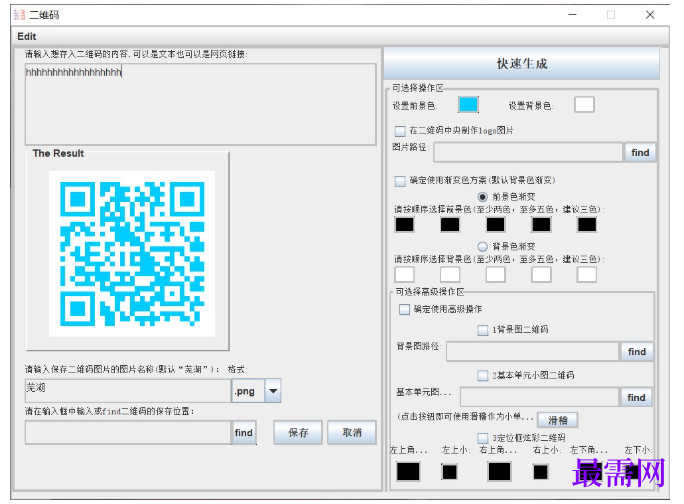Screen dimensions: 684x504
Task: Close the 二维码 window
Action: click(650, 15)
